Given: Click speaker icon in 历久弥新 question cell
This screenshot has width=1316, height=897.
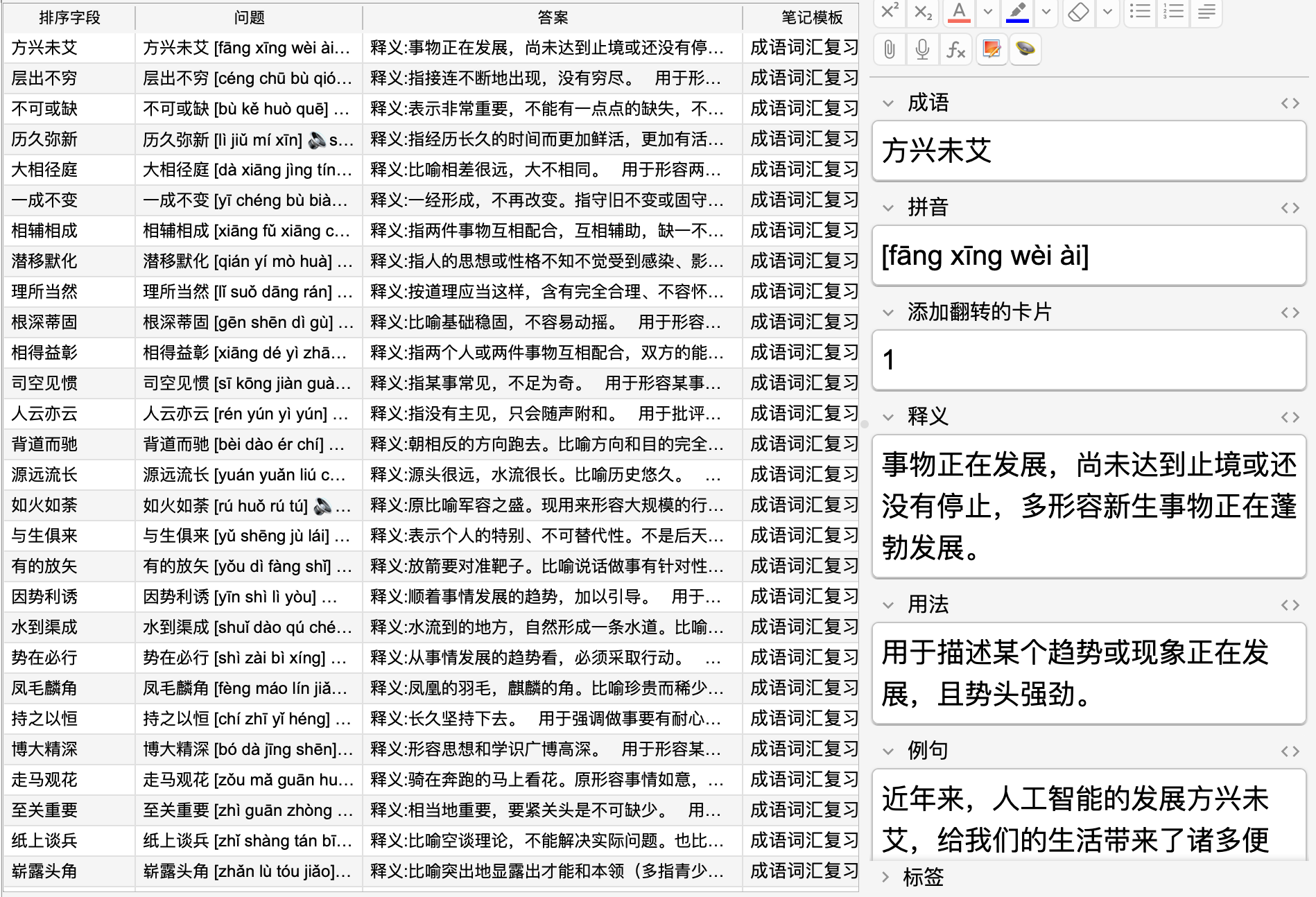Looking at the screenshot, I should (x=317, y=140).
